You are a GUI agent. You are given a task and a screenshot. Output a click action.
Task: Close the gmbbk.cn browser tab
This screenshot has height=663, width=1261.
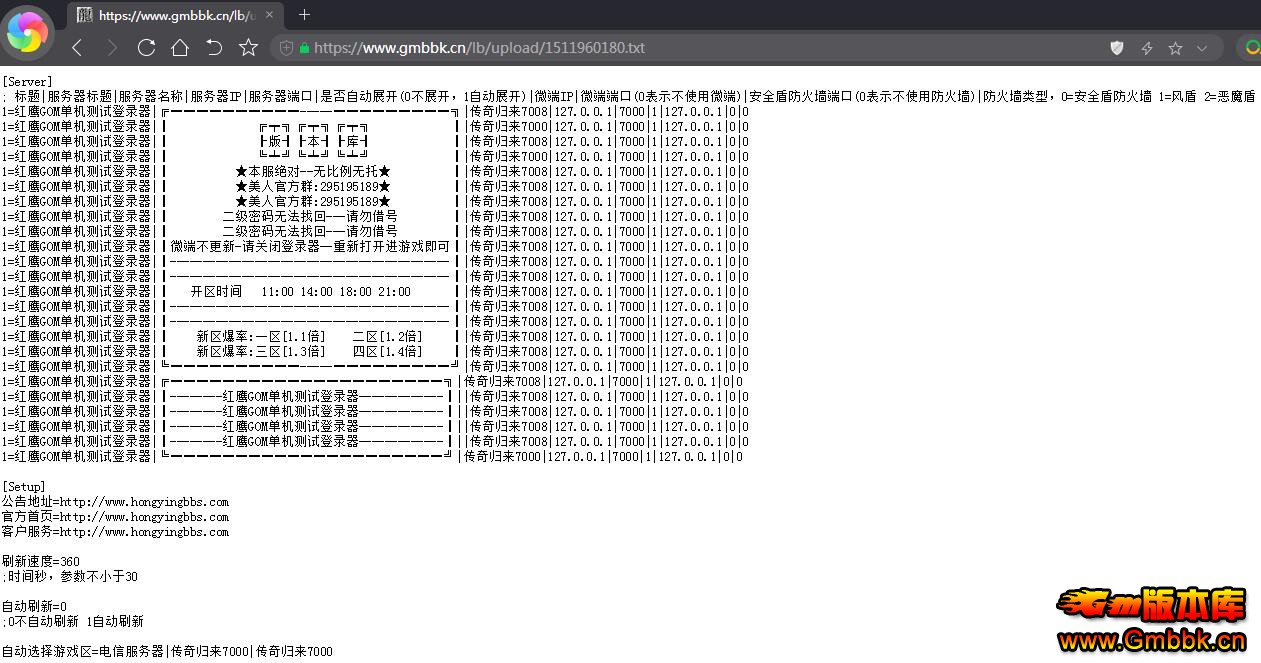pos(270,15)
